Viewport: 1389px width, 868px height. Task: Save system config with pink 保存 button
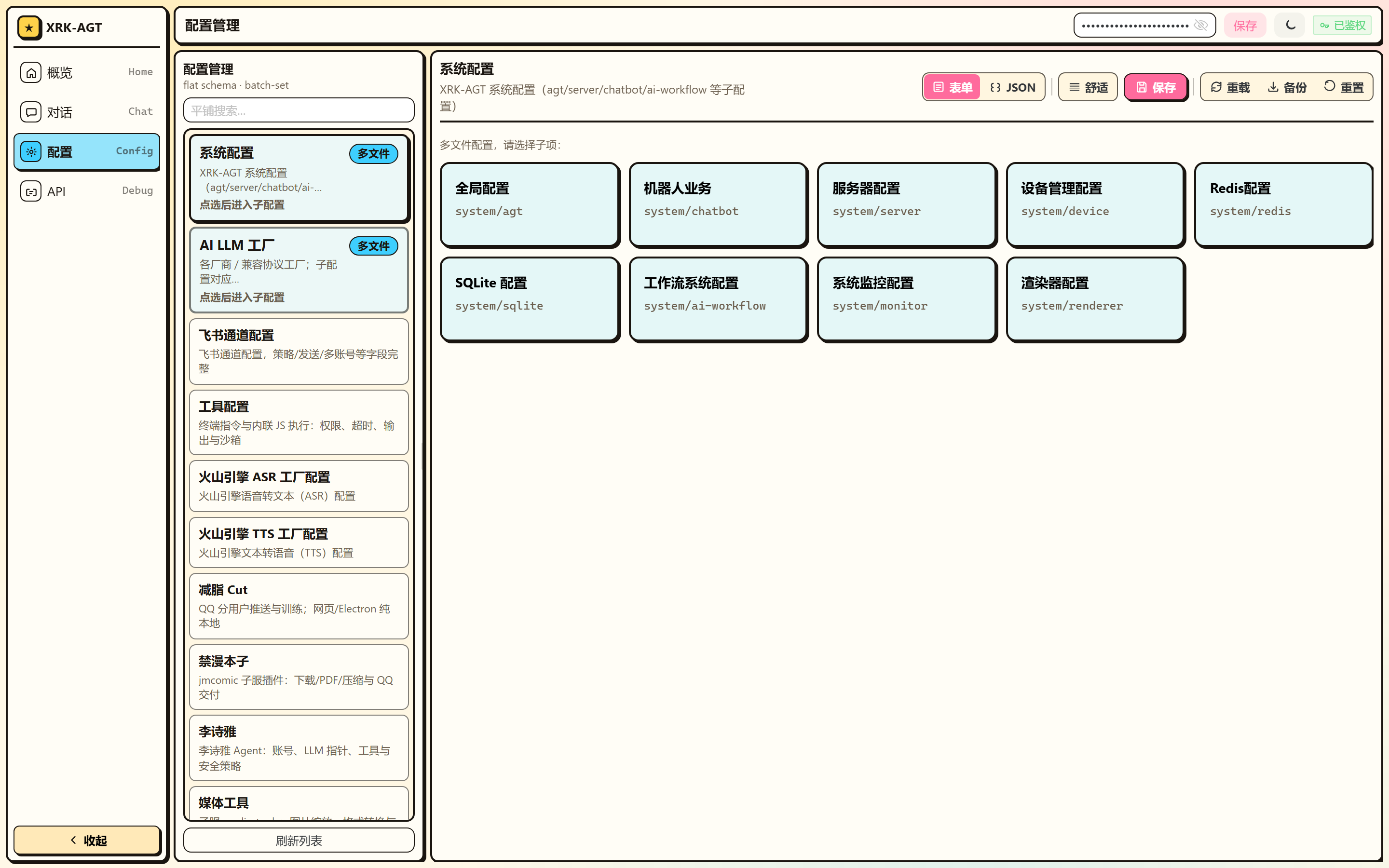click(1156, 87)
